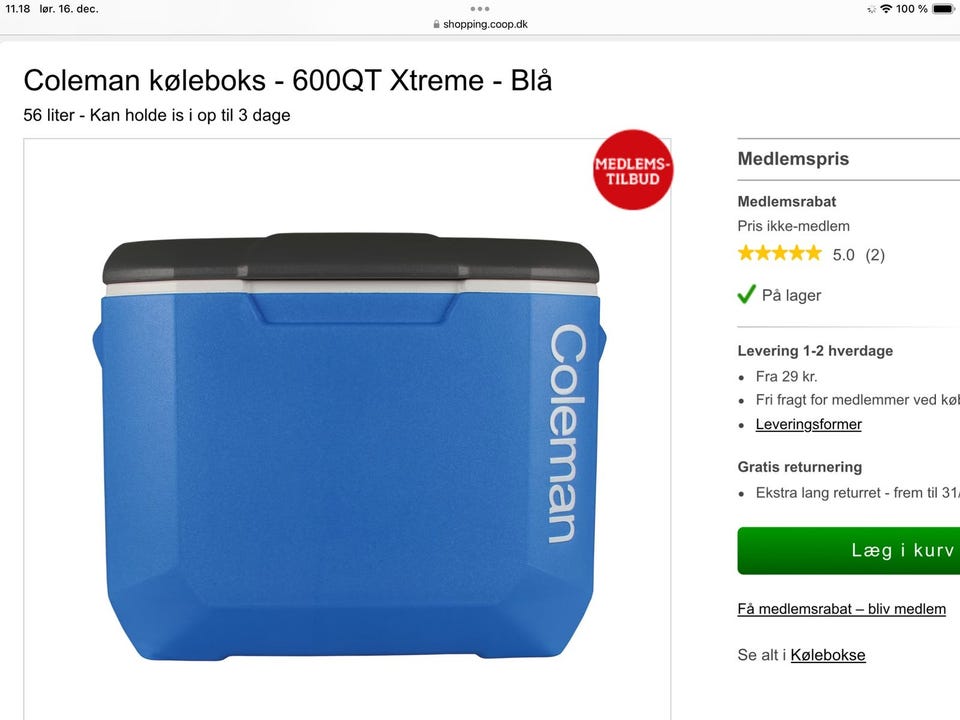Click the green På lager checkmark
The image size is (960, 720).
point(746,294)
